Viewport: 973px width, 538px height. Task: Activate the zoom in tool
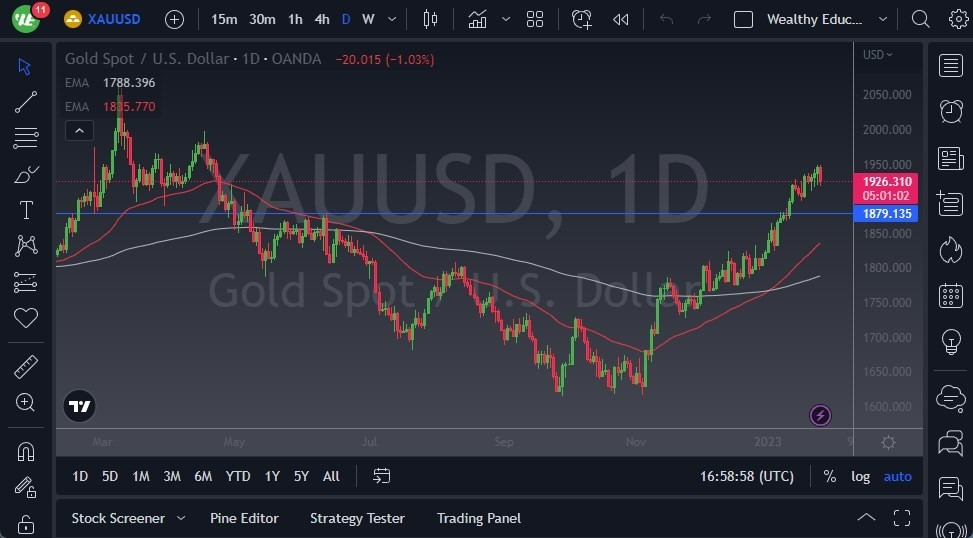click(25, 403)
